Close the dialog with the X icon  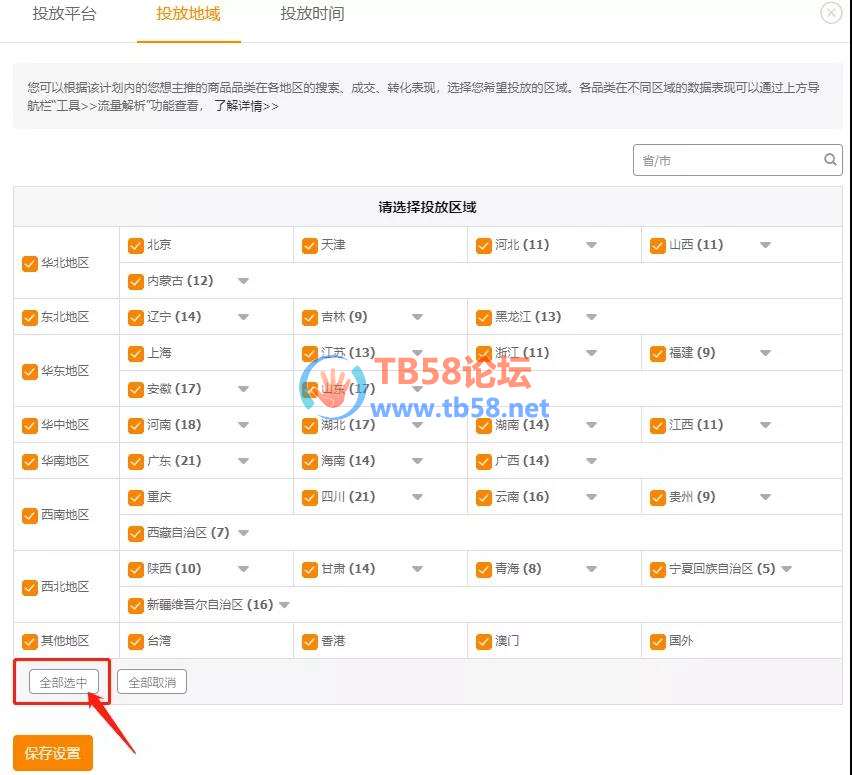[830, 12]
